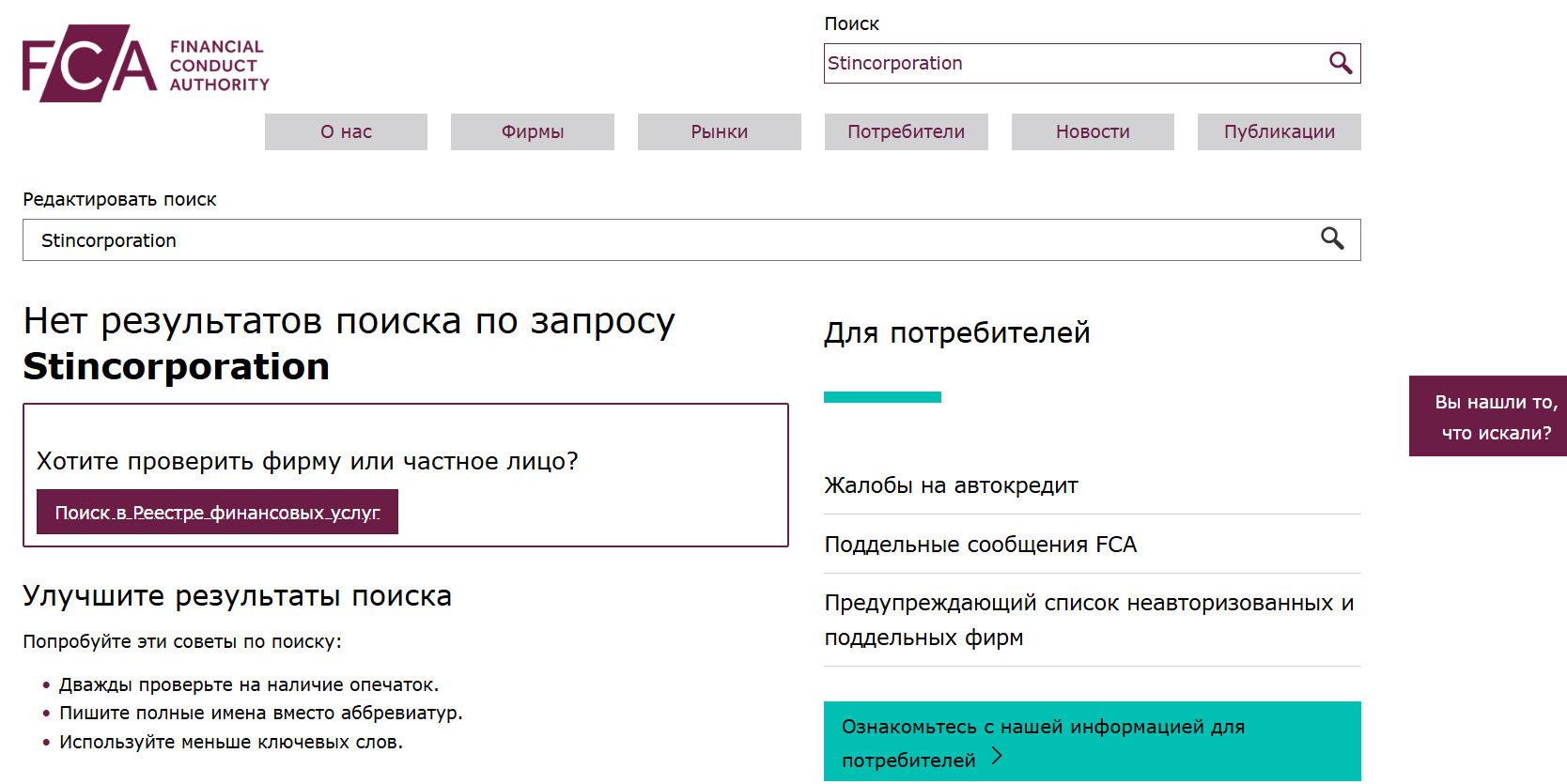Click tip Используйте меньше ключевых слов

[x=231, y=742]
